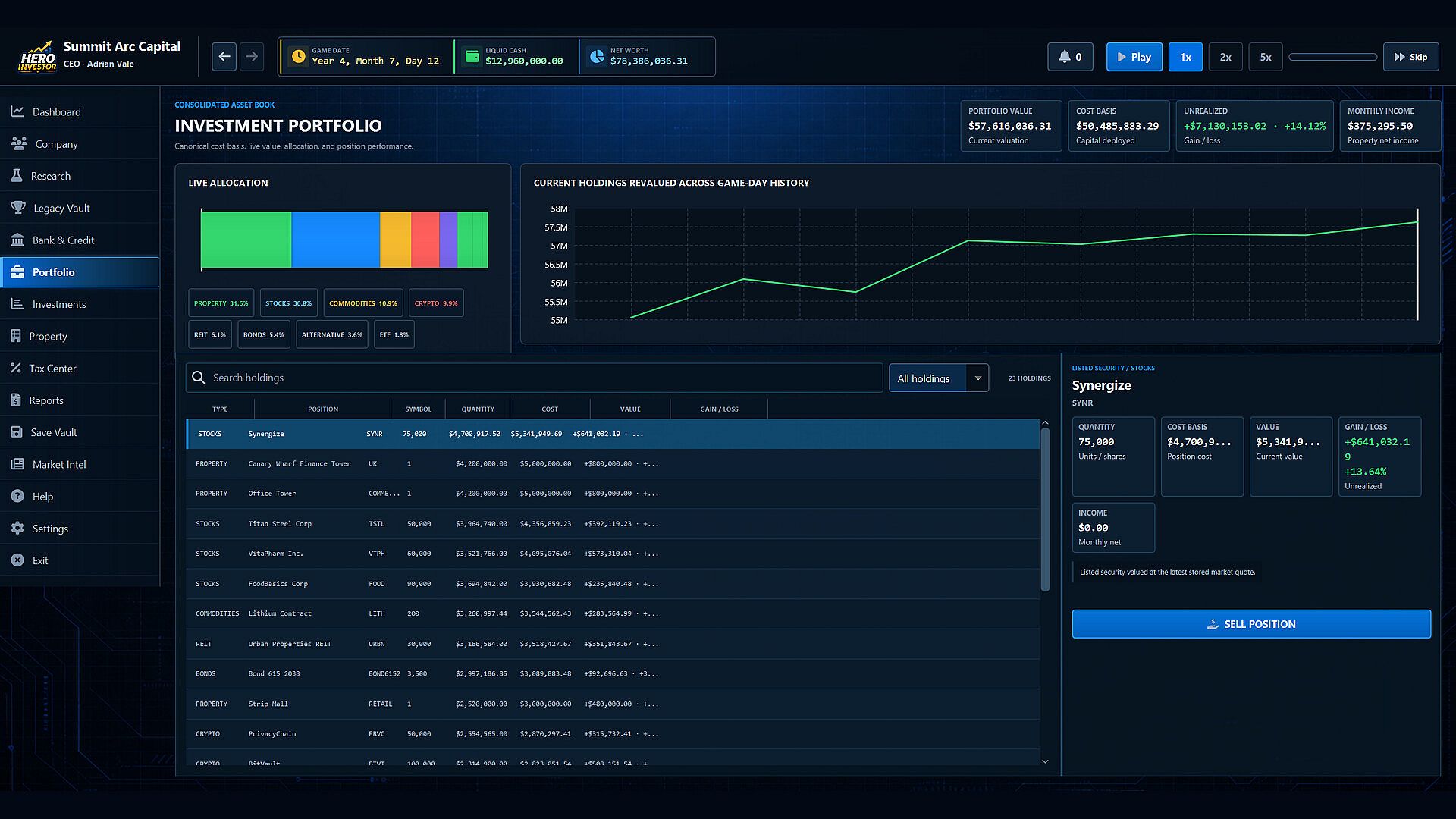Go back with the left arrow
Screen dimensions: 1456x819
(x=224, y=57)
